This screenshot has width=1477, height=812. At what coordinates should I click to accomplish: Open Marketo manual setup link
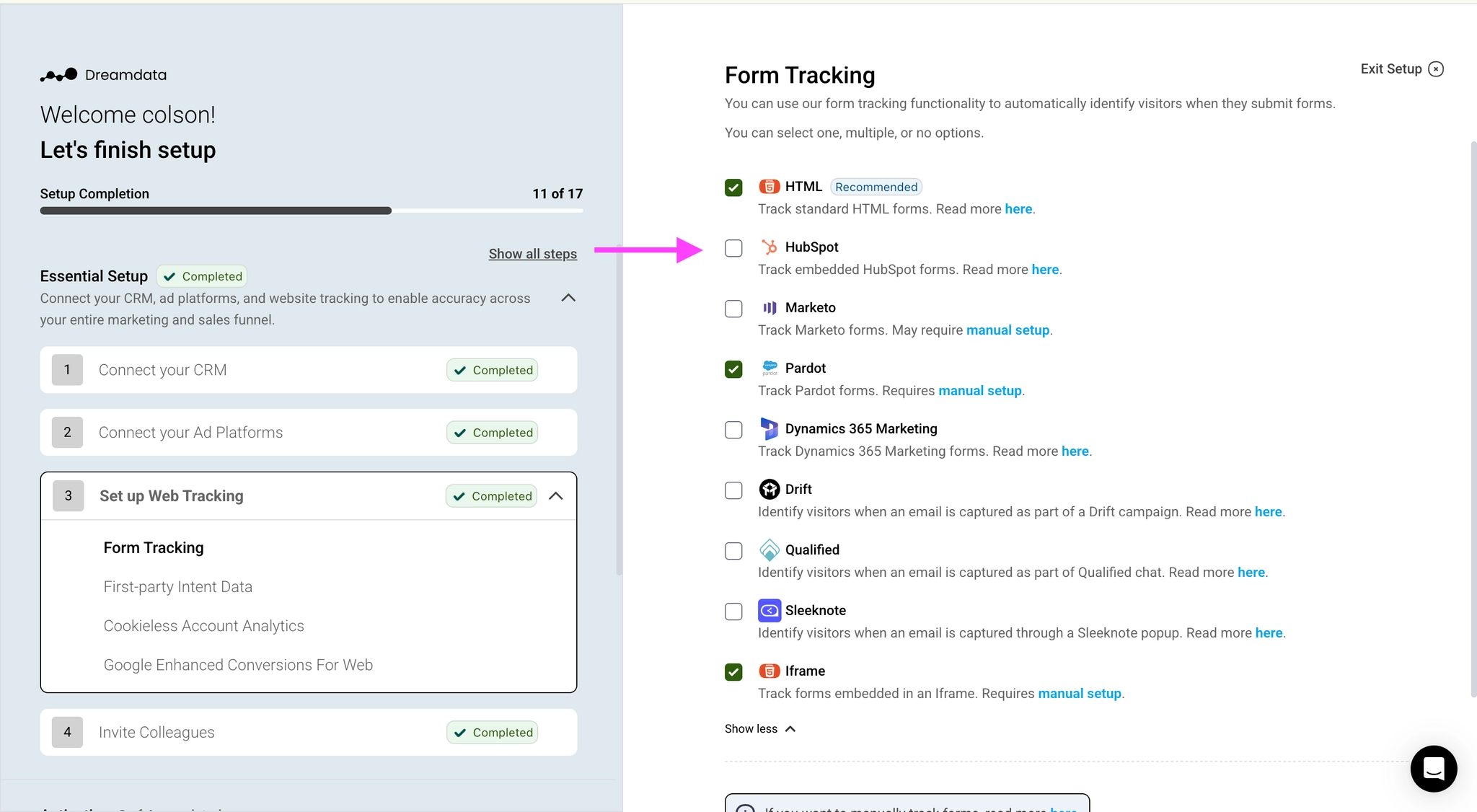pyautogui.click(x=1008, y=330)
